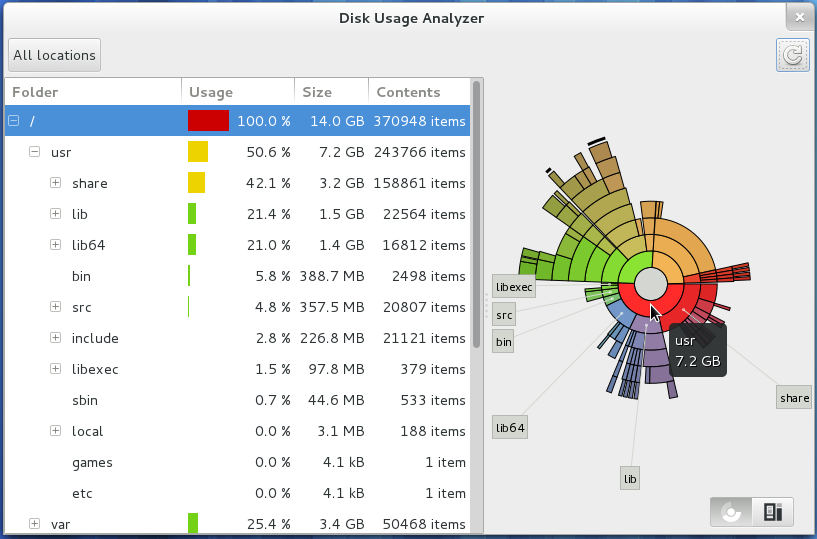Click the rescan refresh icon
The height and width of the screenshot is (539, 817).
793,55
